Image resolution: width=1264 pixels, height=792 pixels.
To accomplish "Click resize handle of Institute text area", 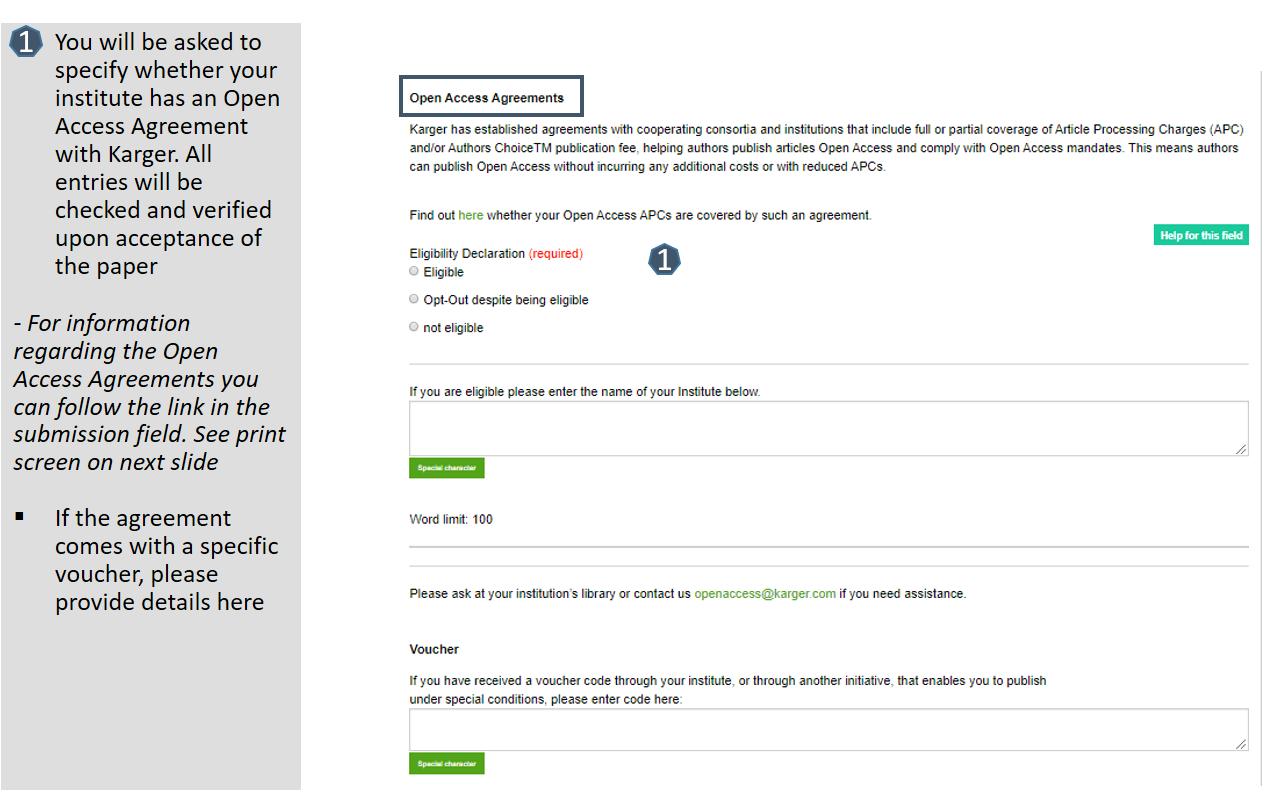I will tap(1241, 450).
